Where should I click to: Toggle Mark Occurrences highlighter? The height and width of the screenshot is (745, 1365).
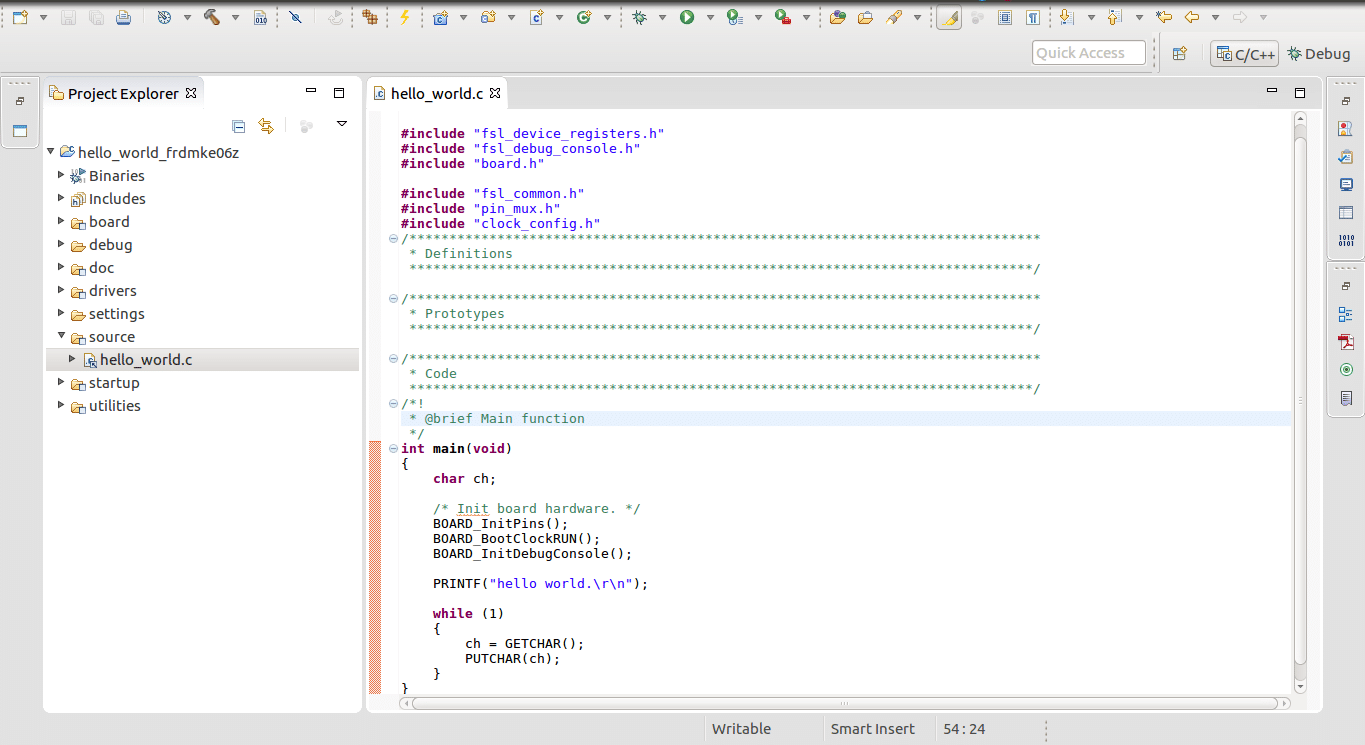pos(949,17)
